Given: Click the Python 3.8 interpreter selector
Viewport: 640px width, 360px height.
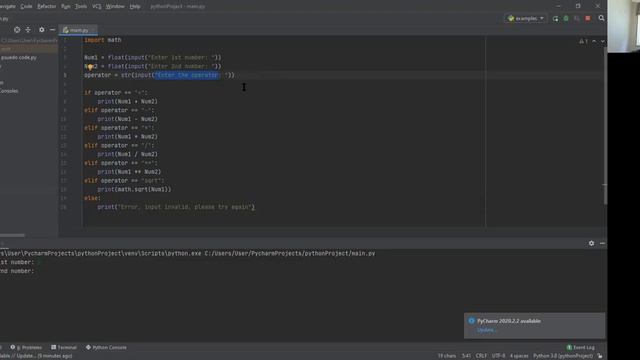Looking at the screenshot, I should coord(563,356).
